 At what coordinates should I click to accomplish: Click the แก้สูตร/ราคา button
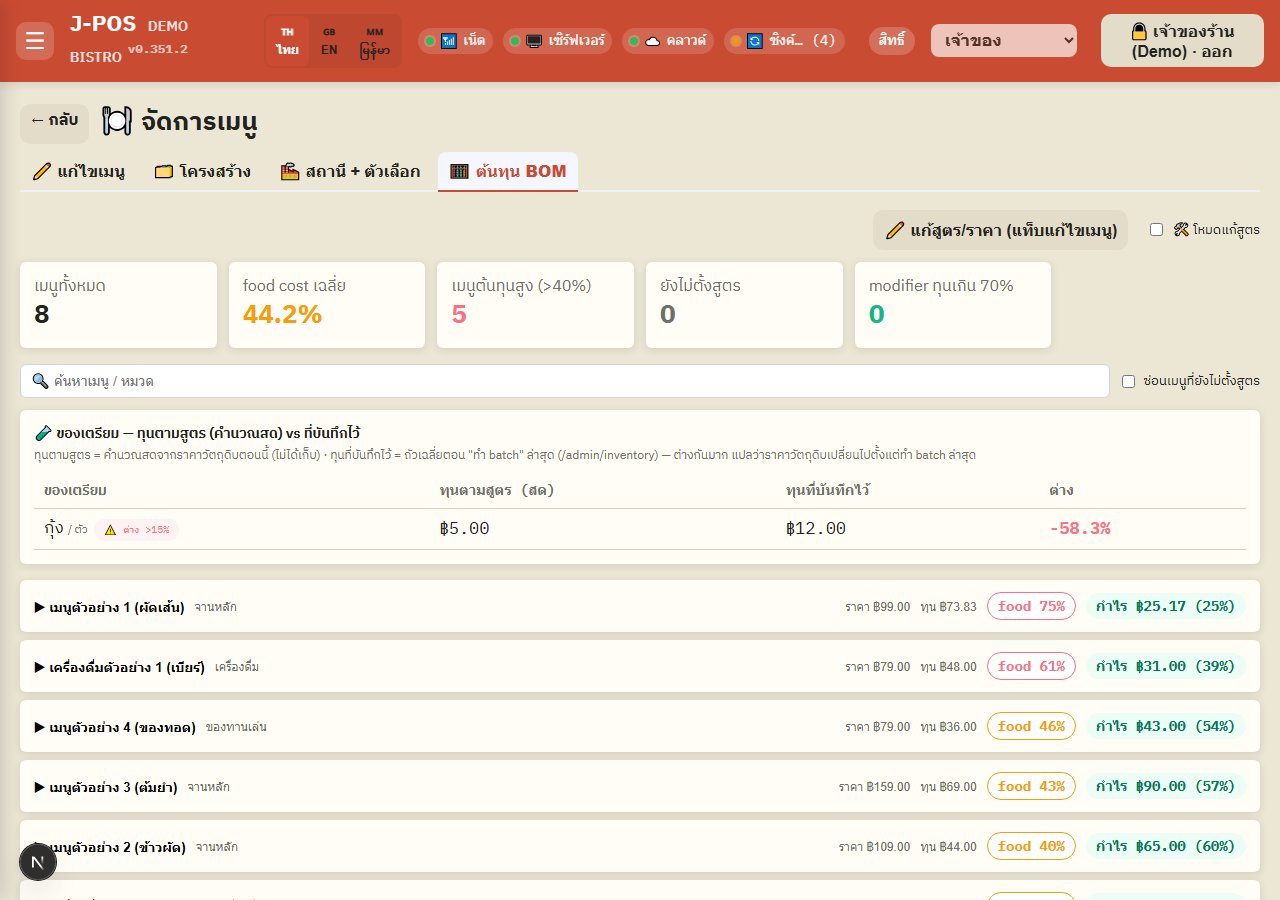1001,230
